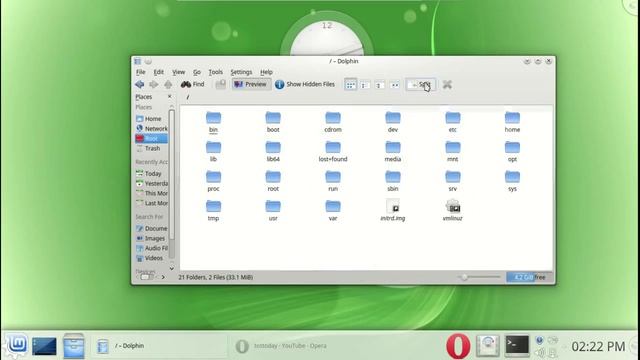
Task: Select Documents search entry
Action: (x=151, y=228)
